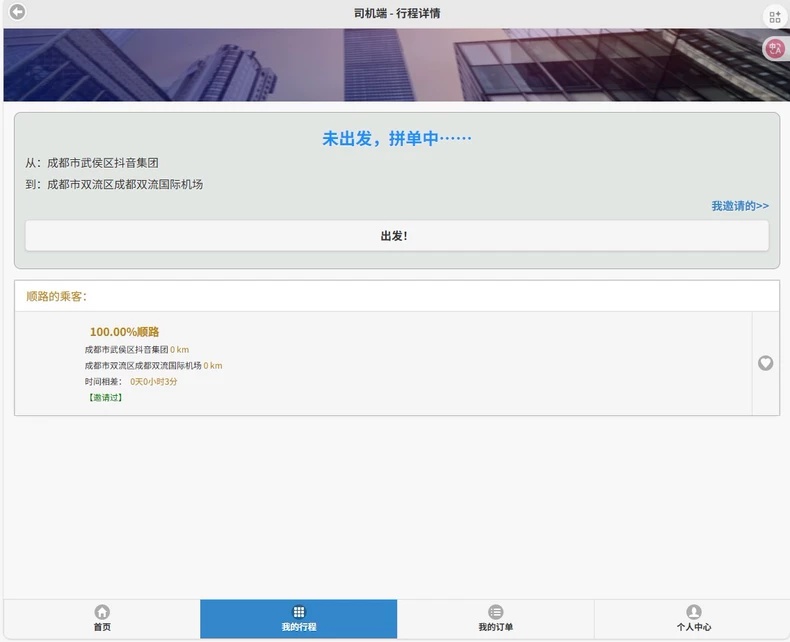The height and width of the screenshot is (642, 790).
Task: Open the 我邀请的>> link
Action: coord(740,206)
